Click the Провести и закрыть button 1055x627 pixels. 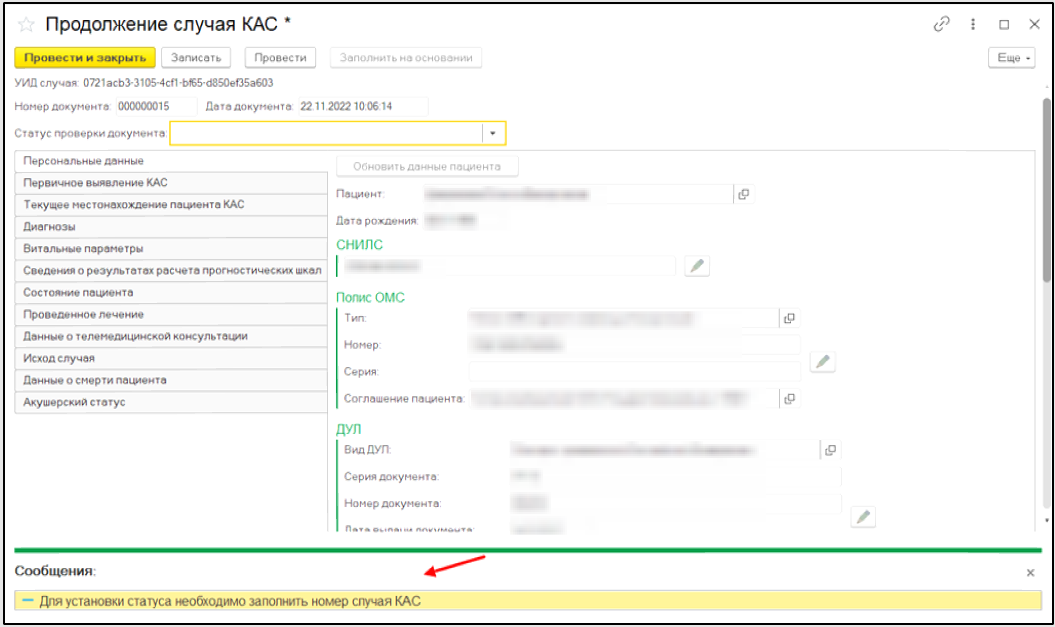click(85, 58)
